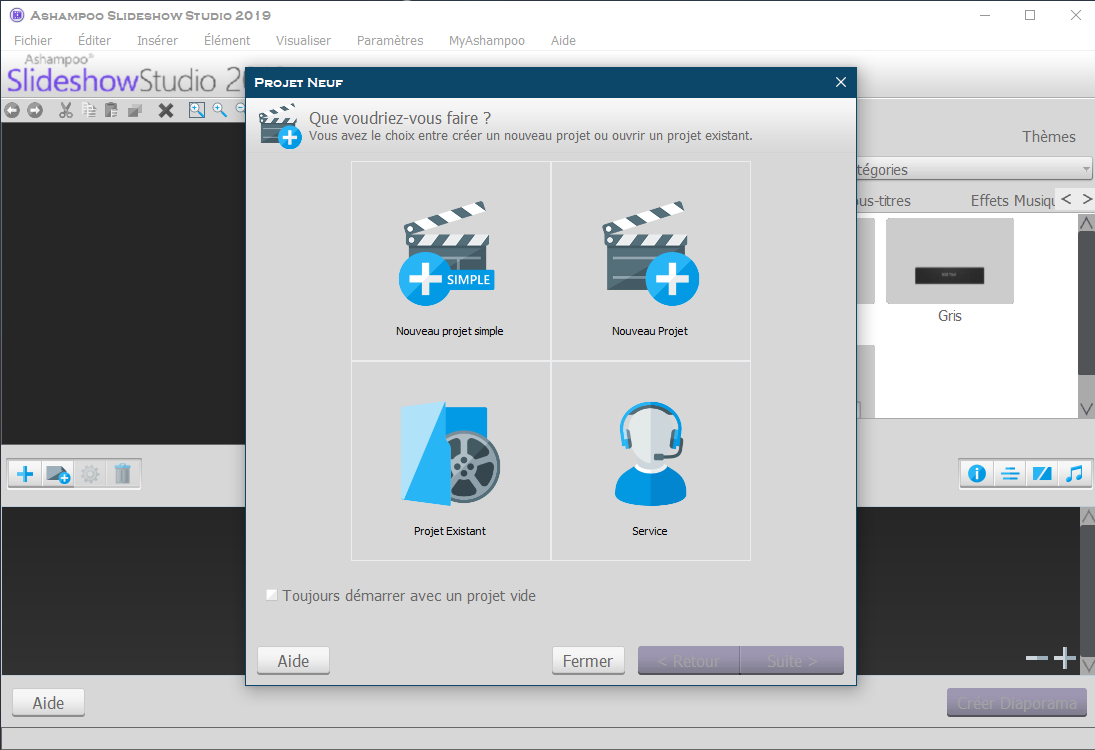Click the music note icon

(x=1074, y=474)
